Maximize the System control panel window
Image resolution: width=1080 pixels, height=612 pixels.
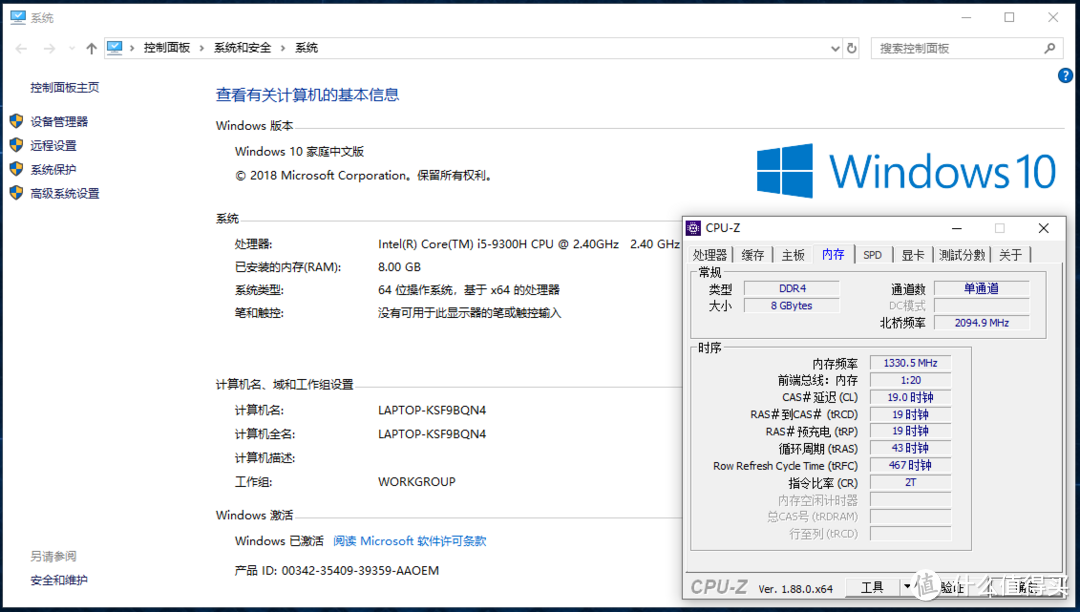click(x=1009, y=17)
